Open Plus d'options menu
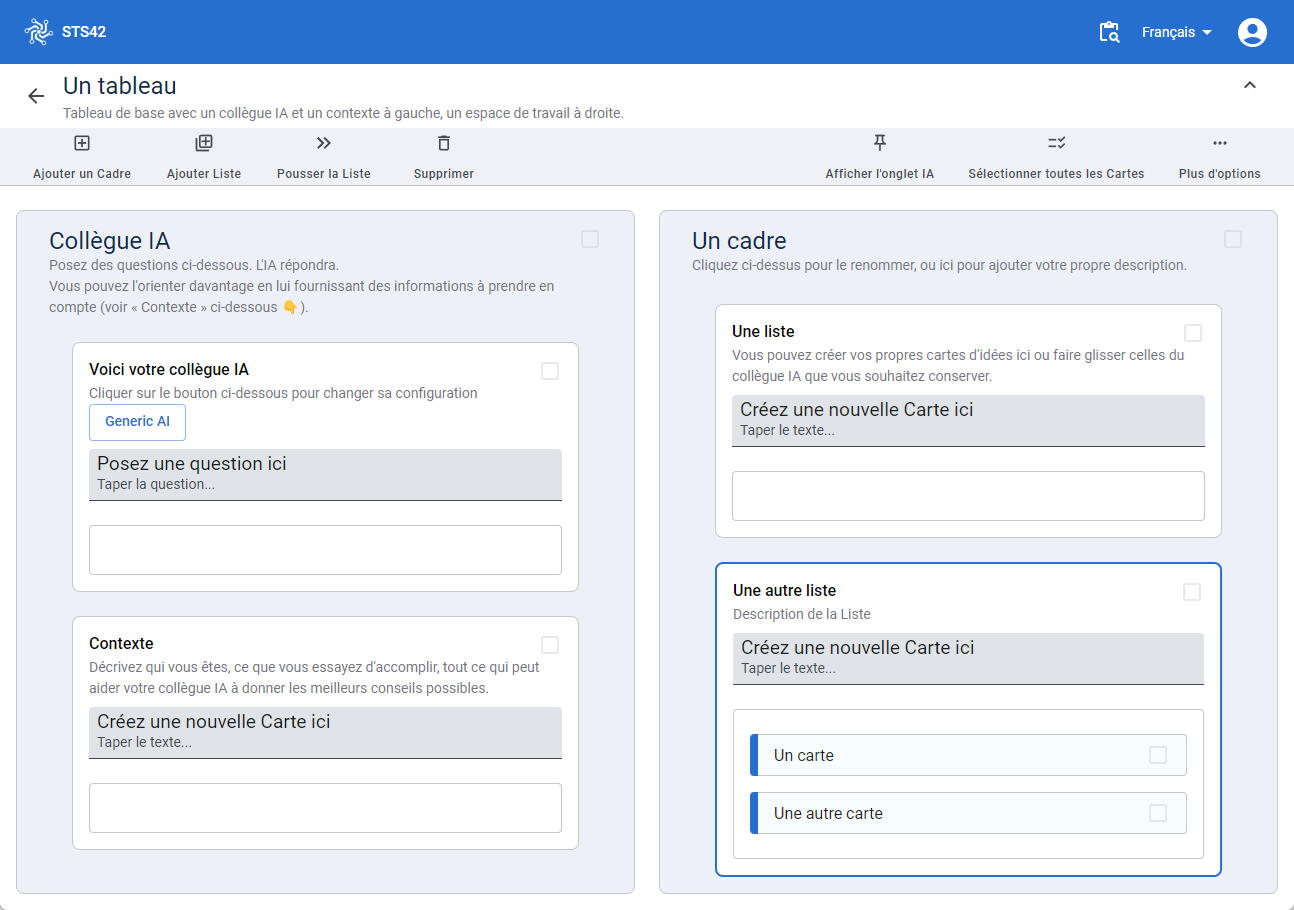Image resolution: width=1294 pixels, height=910 pixels. 1219,144
